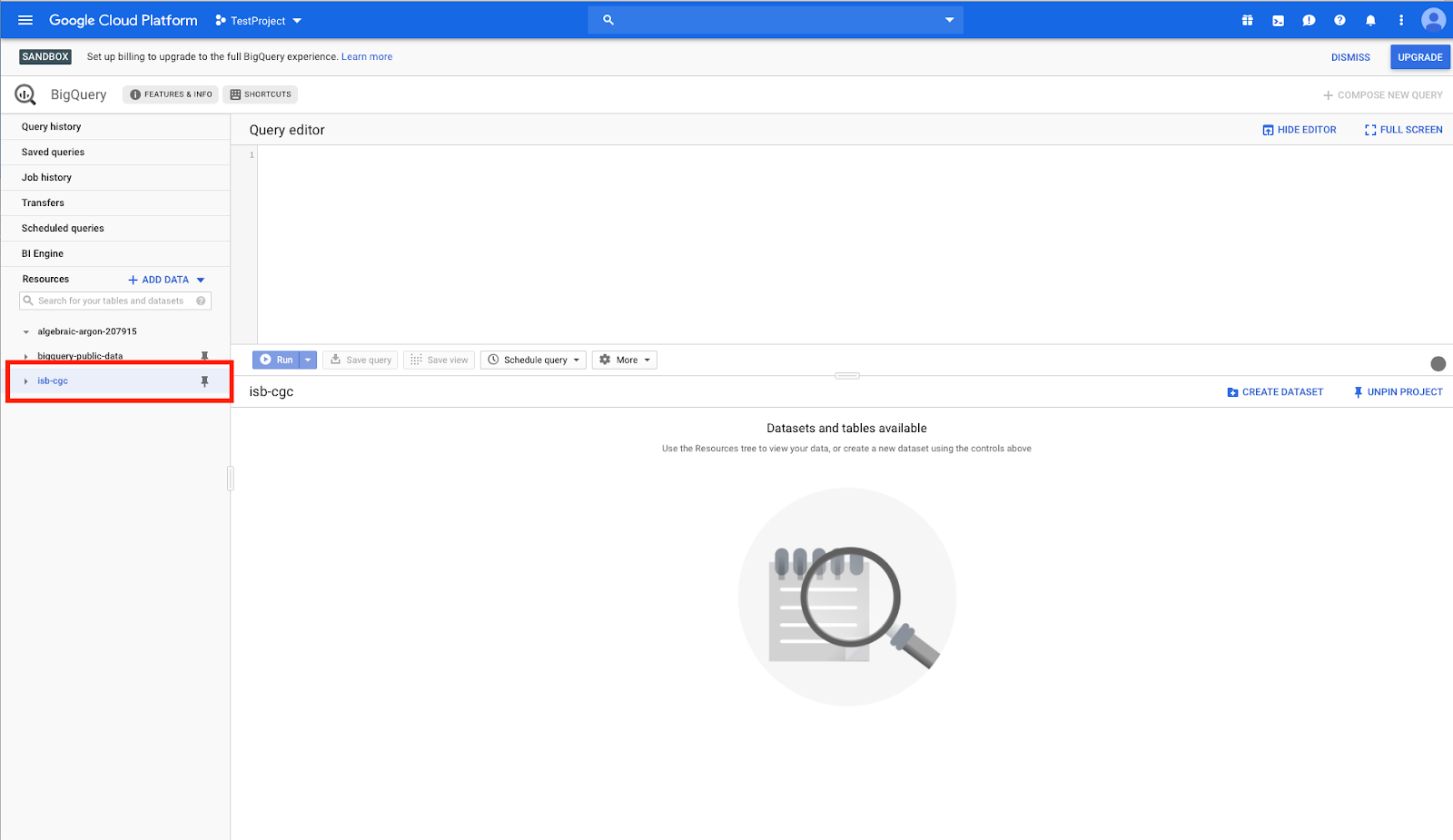Open the More options dropdown
The width and height of the screenshot is (1453, 840).
tap(625, 361)
